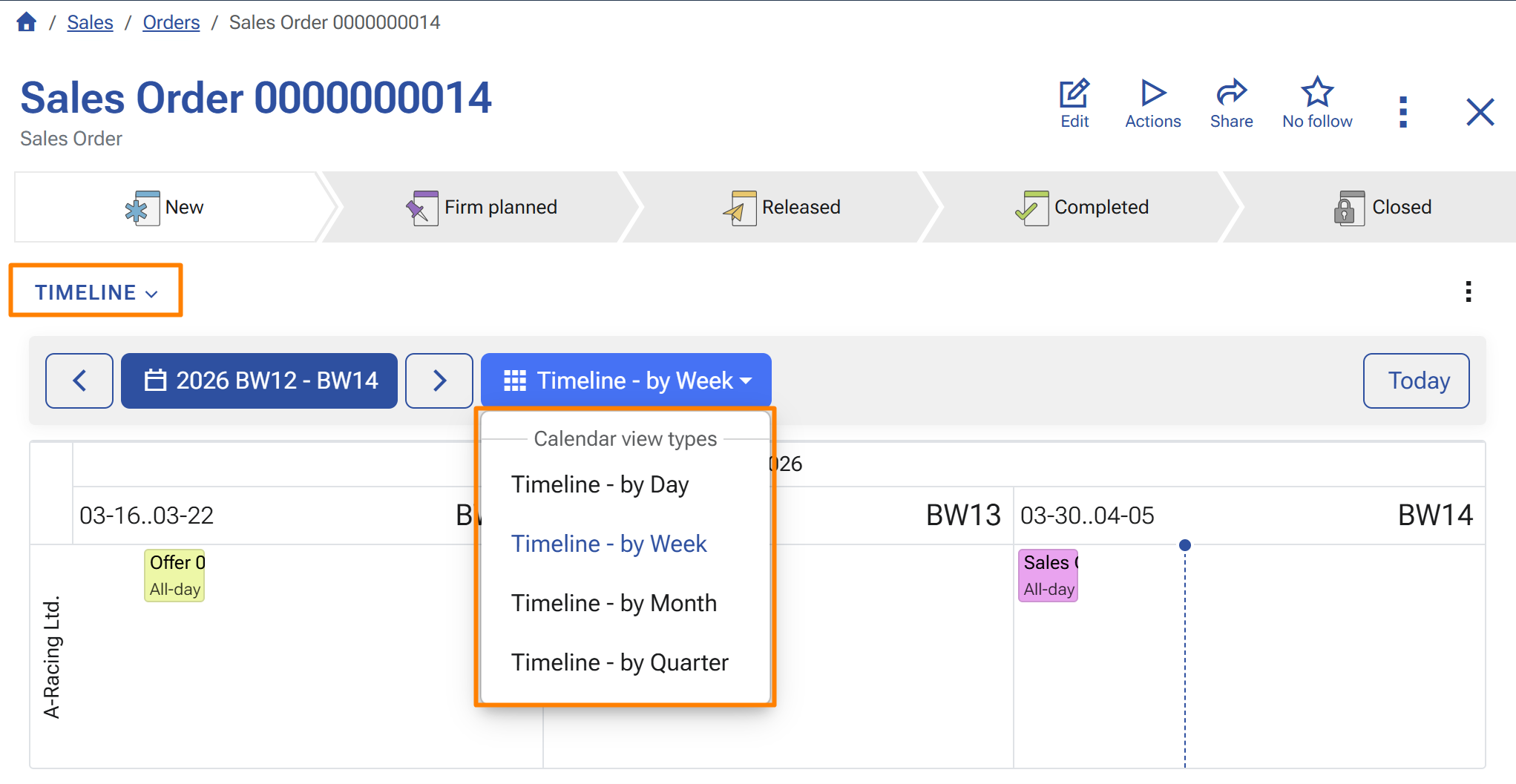
Task: Open the Orders breadcrumb link
Action: tap(171, 22)
